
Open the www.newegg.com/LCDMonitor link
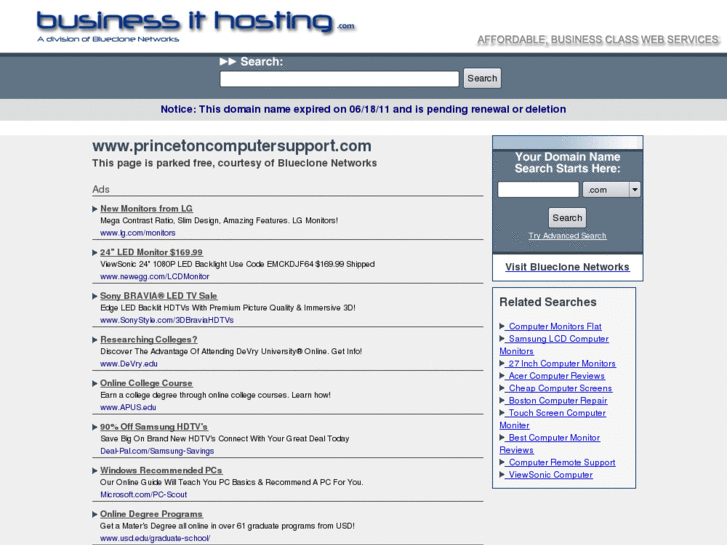tap(154, 276)
